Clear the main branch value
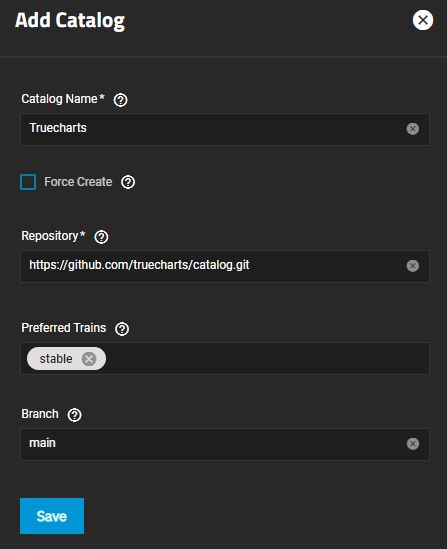447x549 pixels. [413, 444]
